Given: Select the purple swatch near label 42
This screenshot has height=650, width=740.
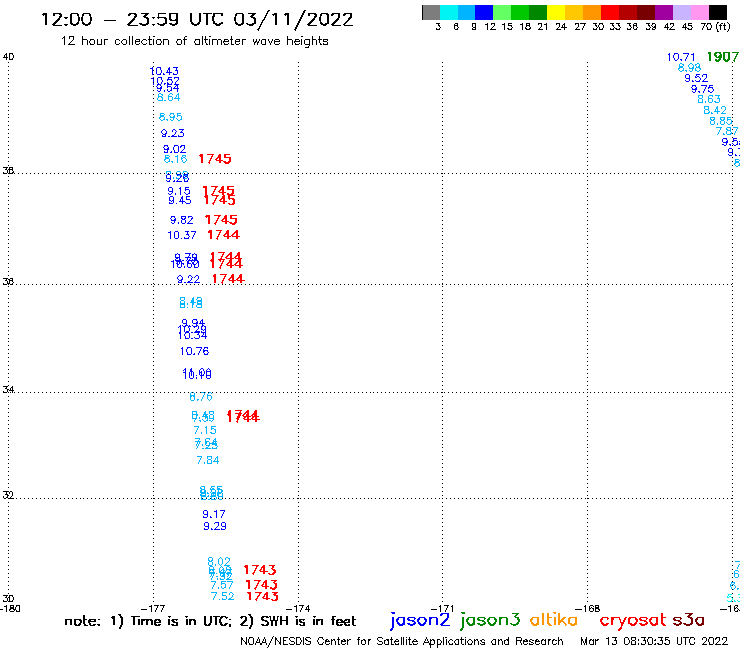Looking at the screenshot, I should point(664,13).
